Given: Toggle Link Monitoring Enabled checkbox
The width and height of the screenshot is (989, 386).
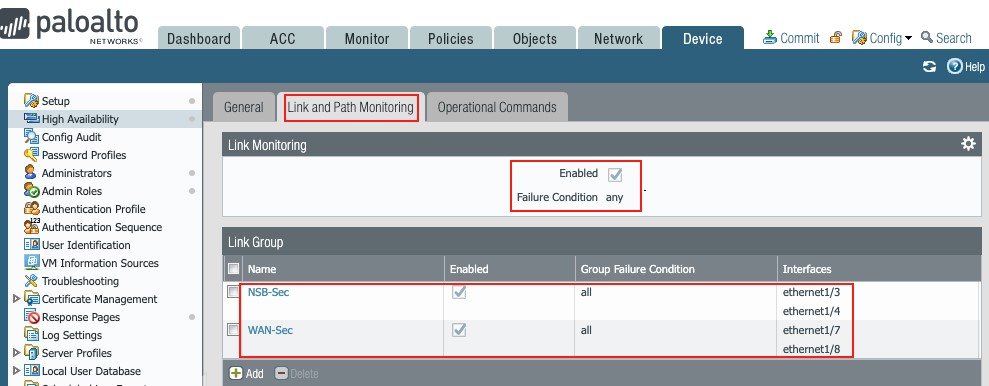Looking at the screenshot, I should pyautogui.click(x=615, y=175).
